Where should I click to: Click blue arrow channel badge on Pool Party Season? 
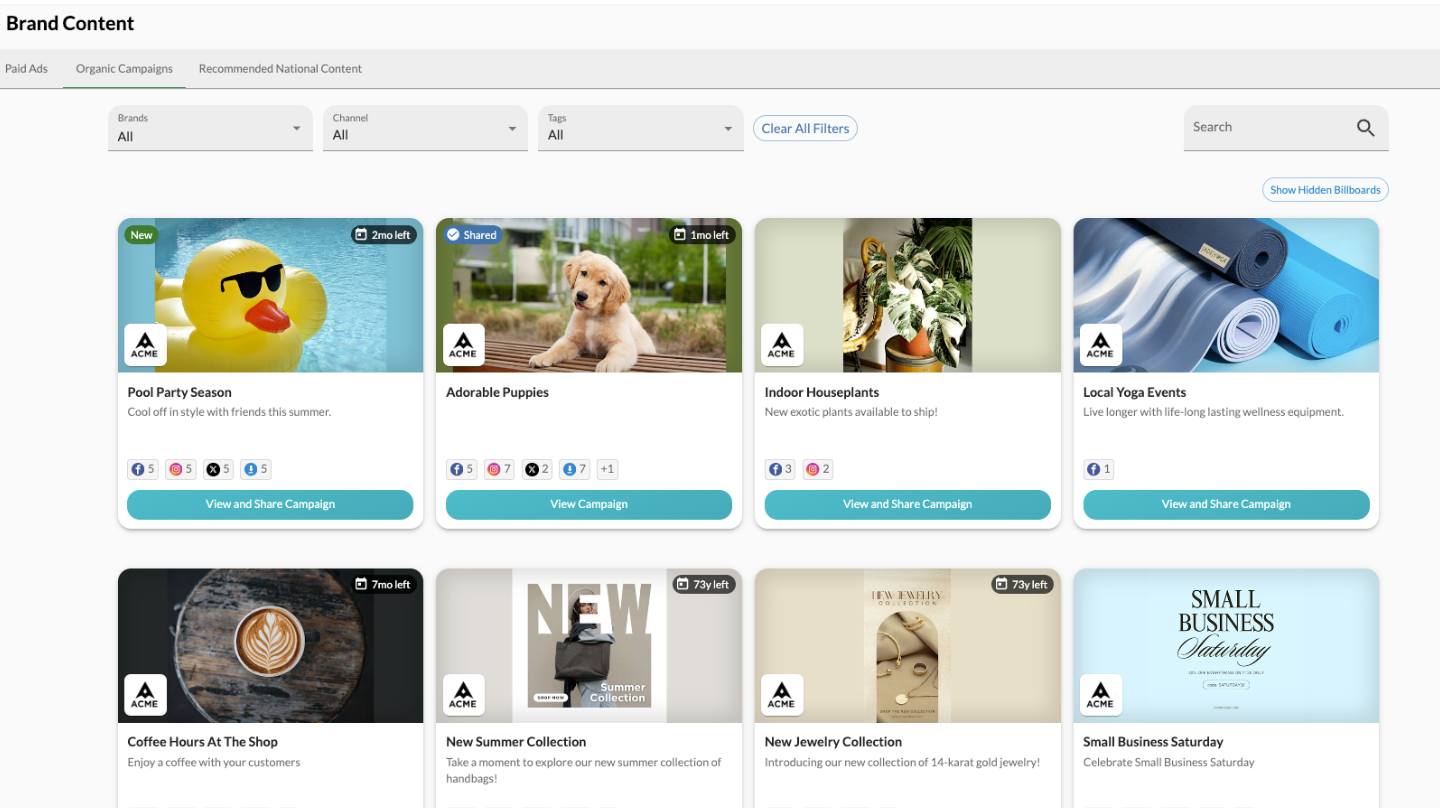pyautogui.click(x=256, y=469)
